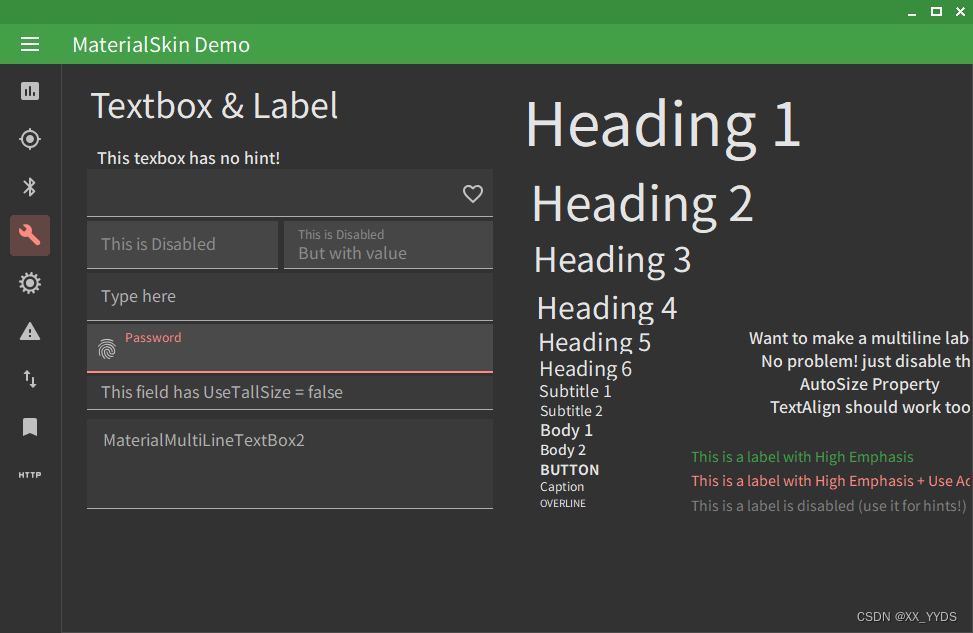This screenshot has height=633, width=973.
Task: Click the 'AutoSize Property' multiline text
Action: tap(869, 385)
